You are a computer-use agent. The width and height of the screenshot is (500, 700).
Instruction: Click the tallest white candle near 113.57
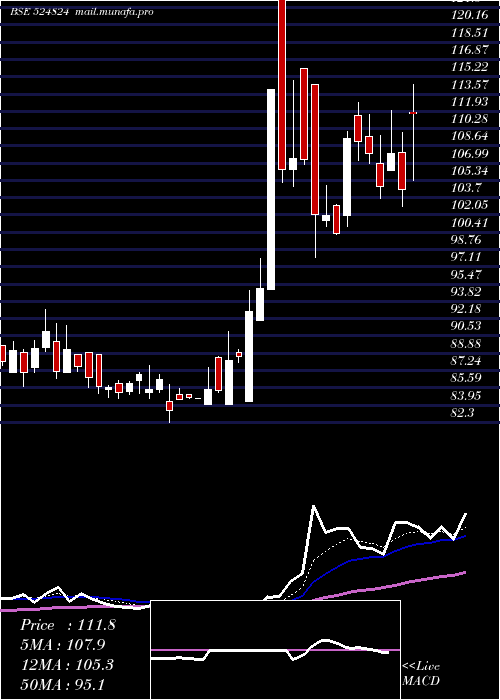pyautogui.click(x=271, y=189)
